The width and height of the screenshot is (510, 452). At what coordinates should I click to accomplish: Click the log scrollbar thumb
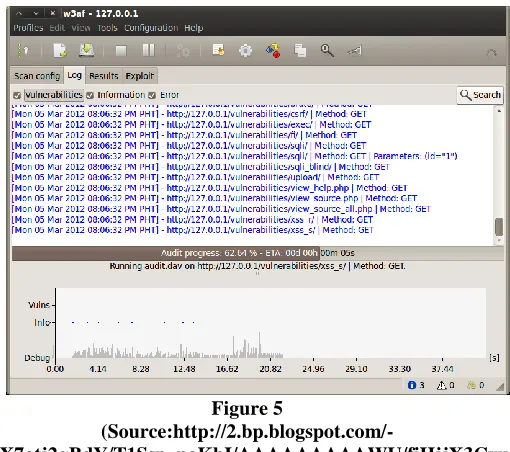click(x=499, y=227)
